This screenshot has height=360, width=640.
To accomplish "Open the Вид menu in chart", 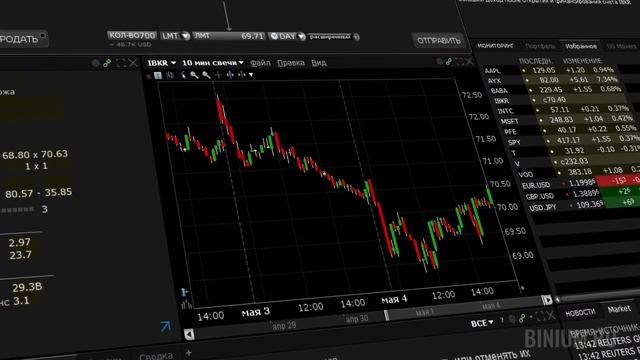I will 319,63.
